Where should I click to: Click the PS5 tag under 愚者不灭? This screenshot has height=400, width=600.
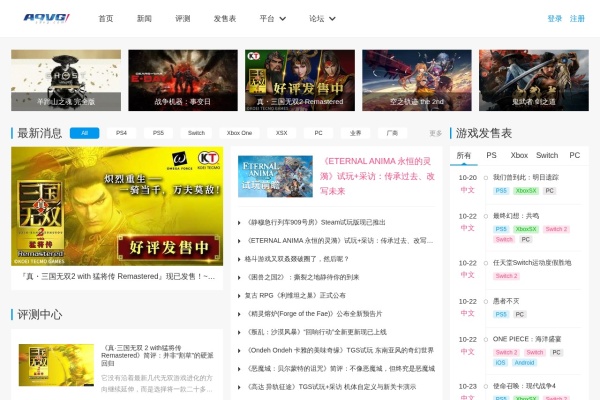501,315
